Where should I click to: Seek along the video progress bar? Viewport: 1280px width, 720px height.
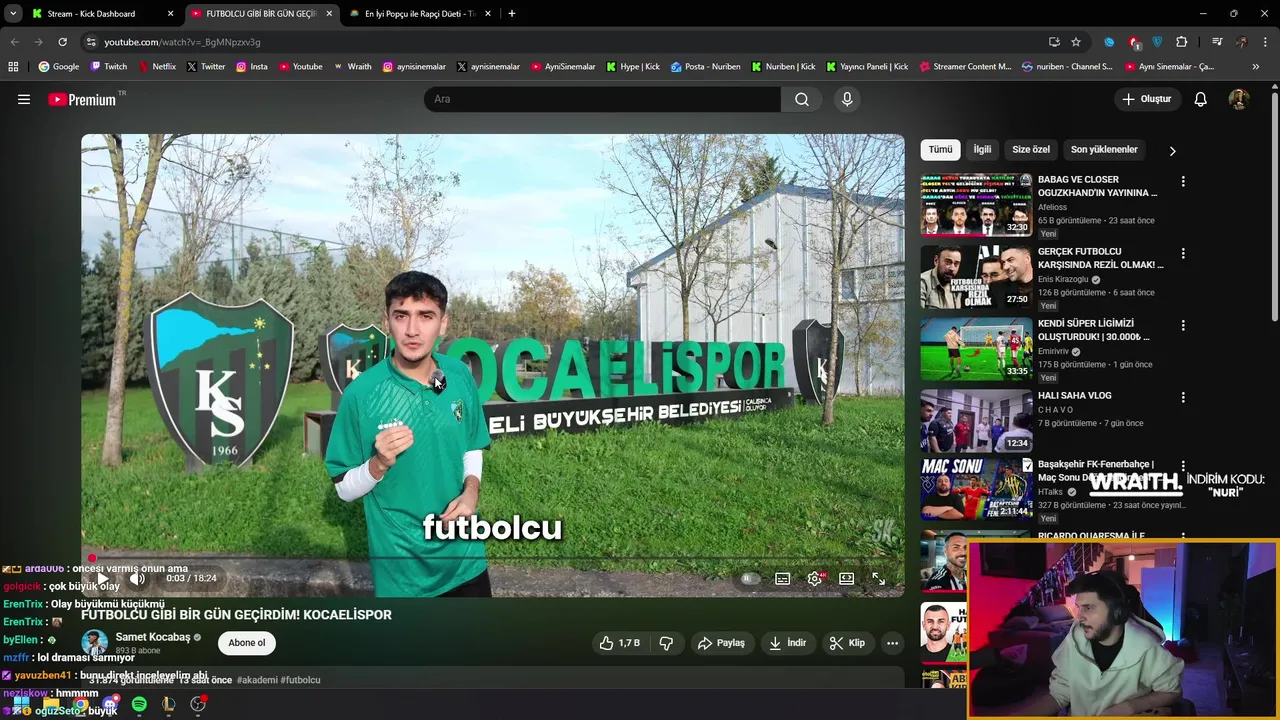tap(493, 558)
